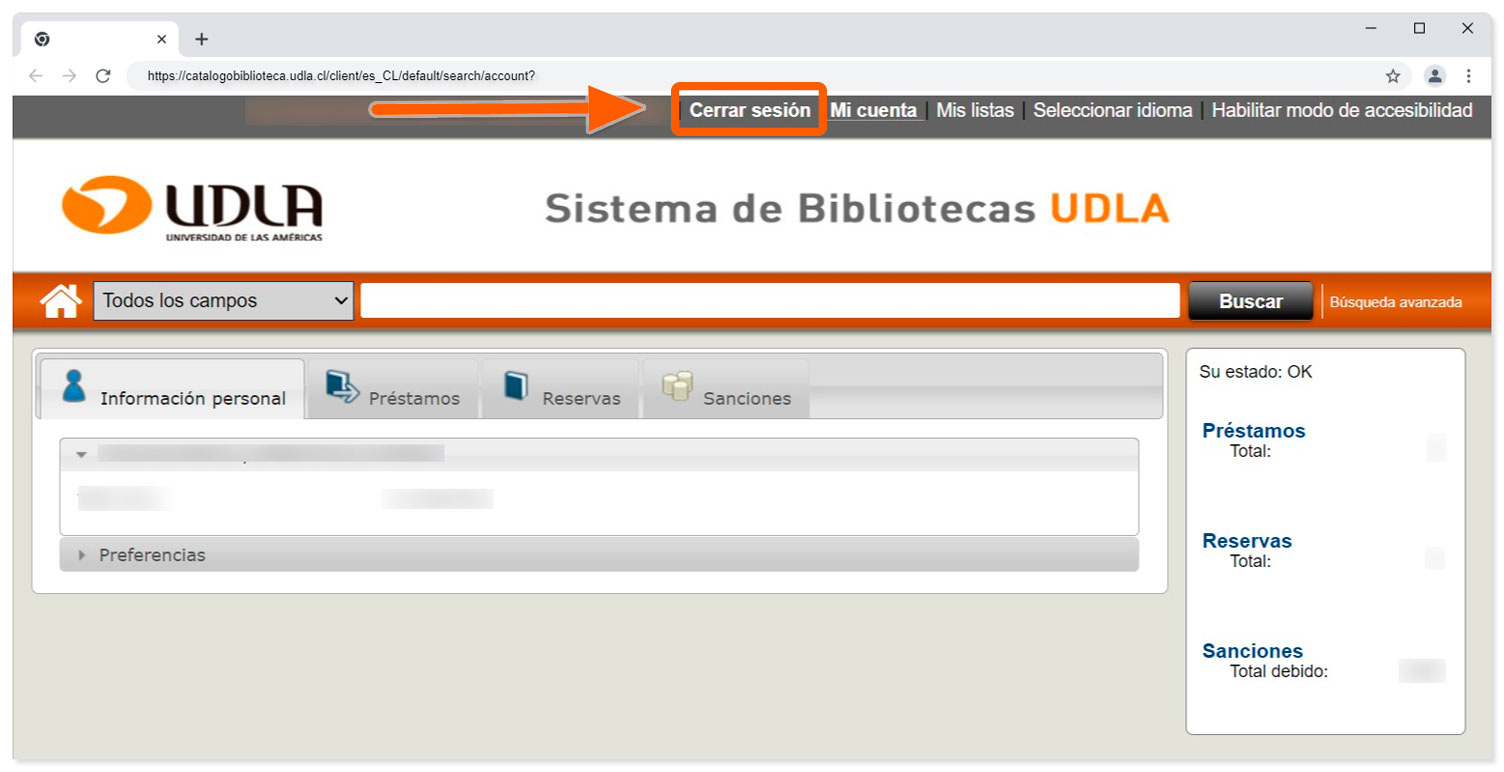Image resolution: width=1504 pixels, height=772 pixels.
Task: Open Búsqueda avanzada link
Action: (1395, 302)
